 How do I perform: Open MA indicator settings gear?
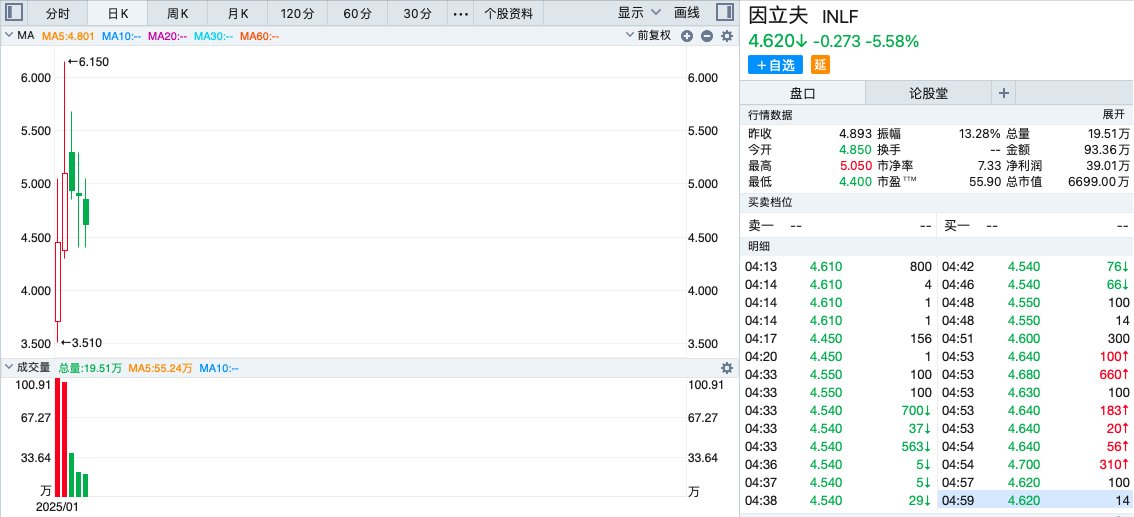pyautogui.click(x=726, y=36)
